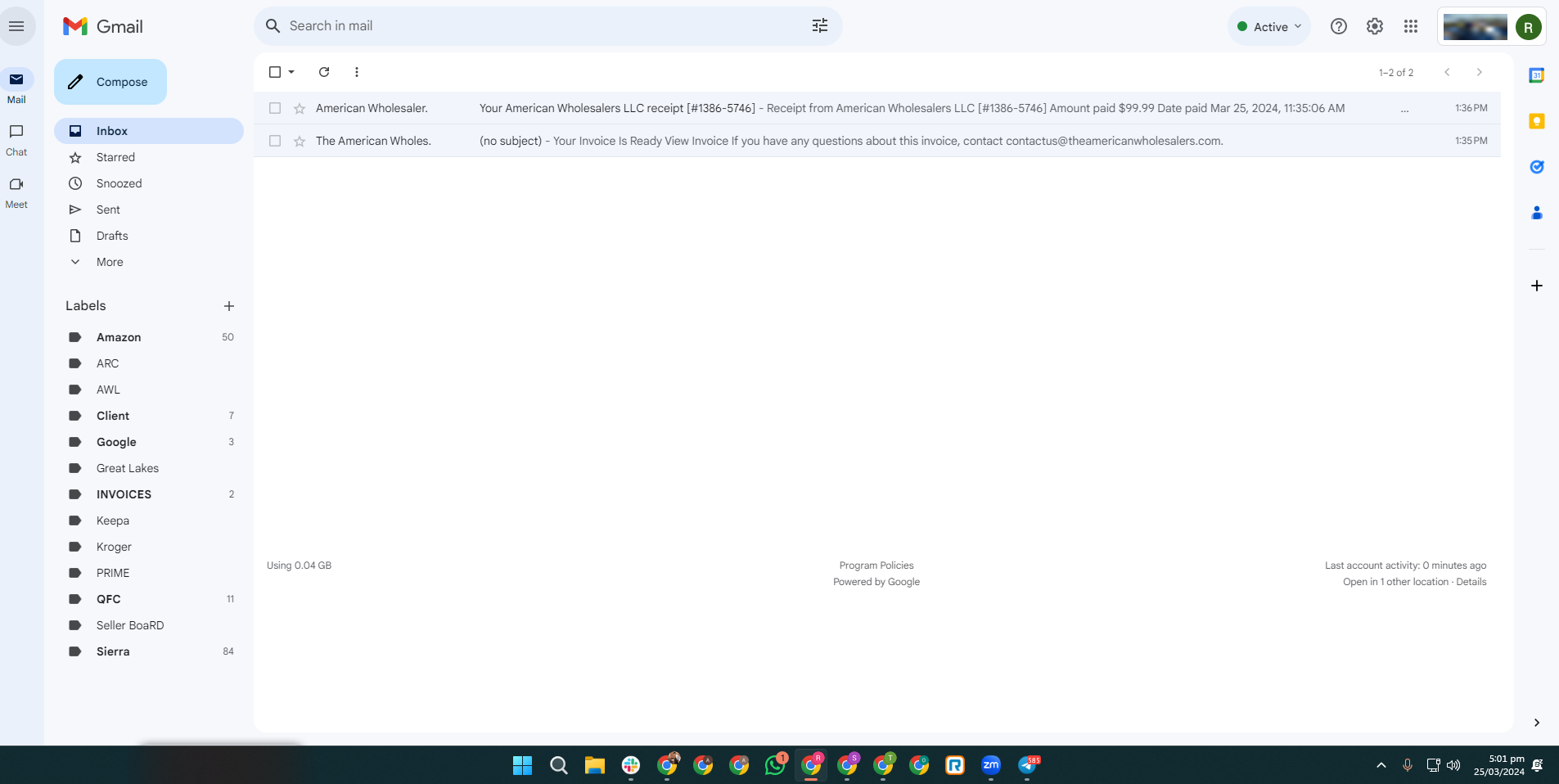
Task: Open Contacts side panel icon
Action: coord(1537,213)
